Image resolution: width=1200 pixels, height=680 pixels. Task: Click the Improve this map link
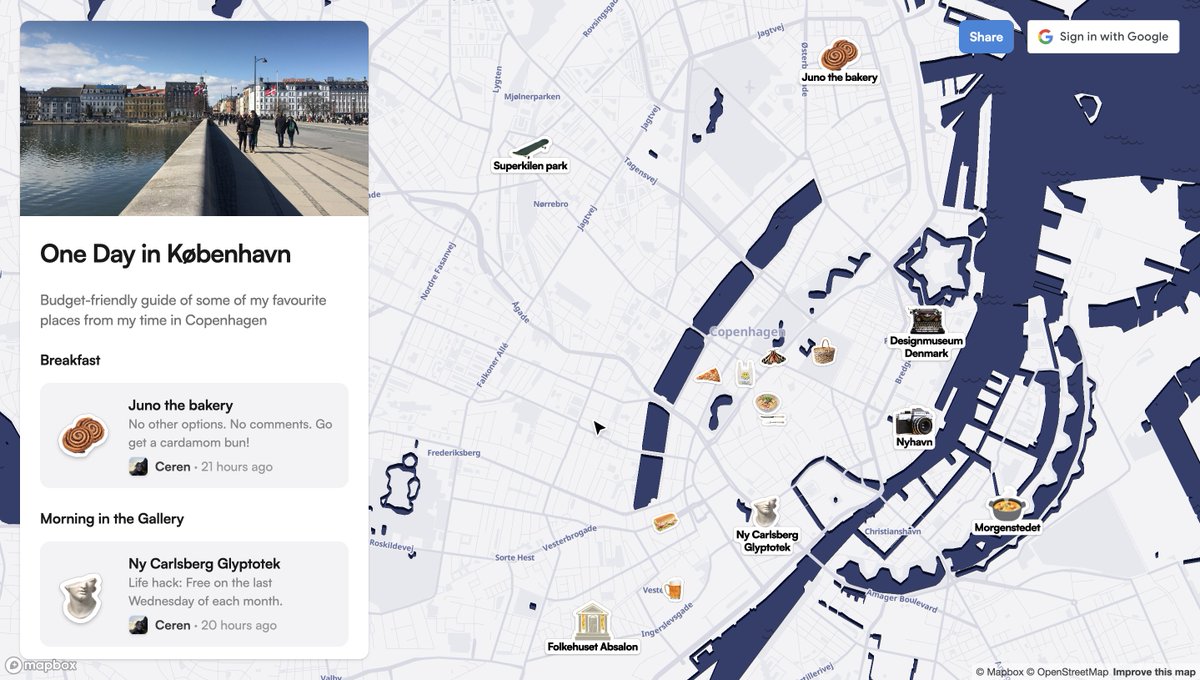(x=1154, y=672)
